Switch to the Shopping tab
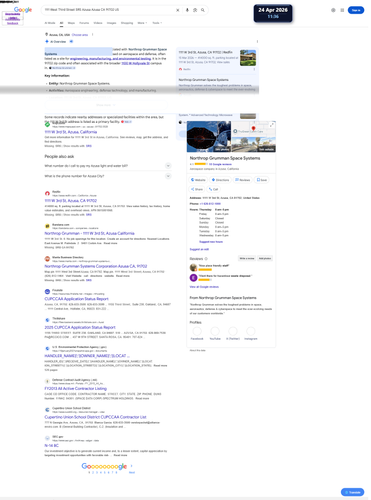371x500 pixels. [x=128, y=23]
